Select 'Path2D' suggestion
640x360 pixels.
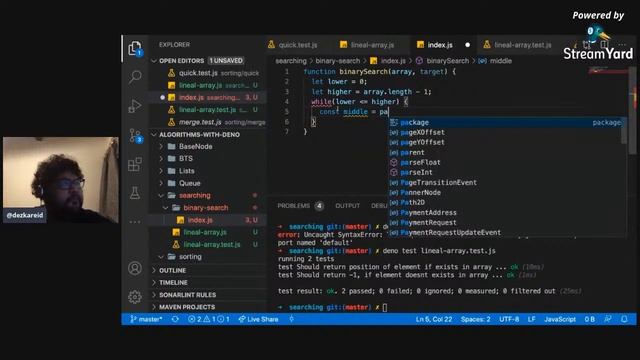[x=504, y=202]
